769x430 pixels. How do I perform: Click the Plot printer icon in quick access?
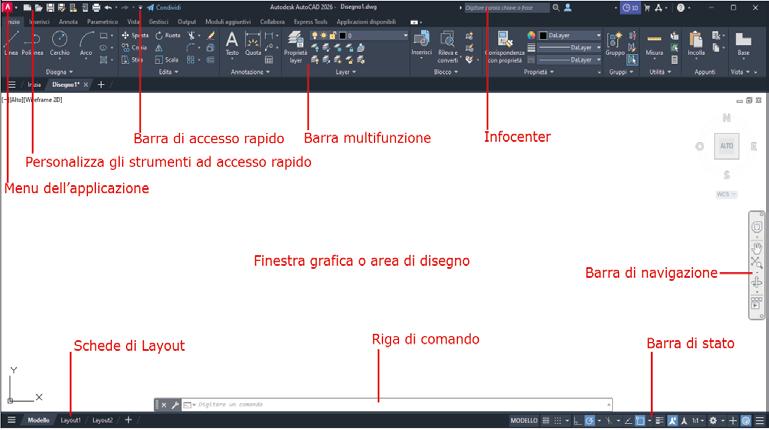pos(96,8)
